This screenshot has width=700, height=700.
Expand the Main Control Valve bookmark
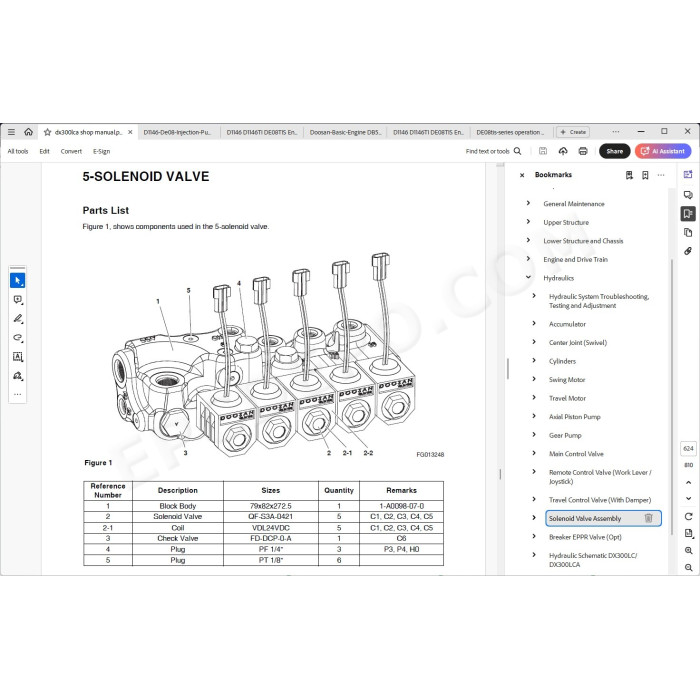(534, 453)
